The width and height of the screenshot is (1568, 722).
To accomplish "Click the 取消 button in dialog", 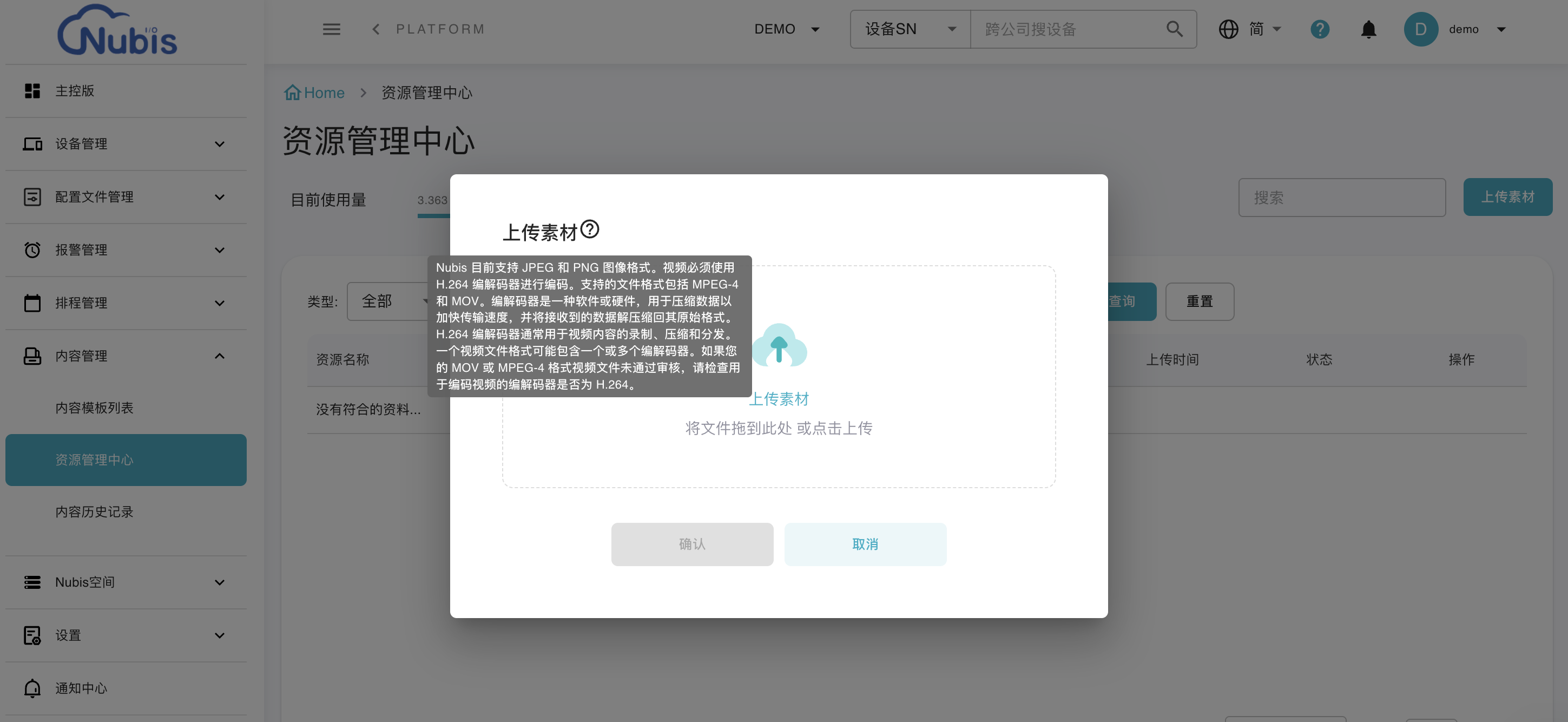I will [x=865, y=544].
